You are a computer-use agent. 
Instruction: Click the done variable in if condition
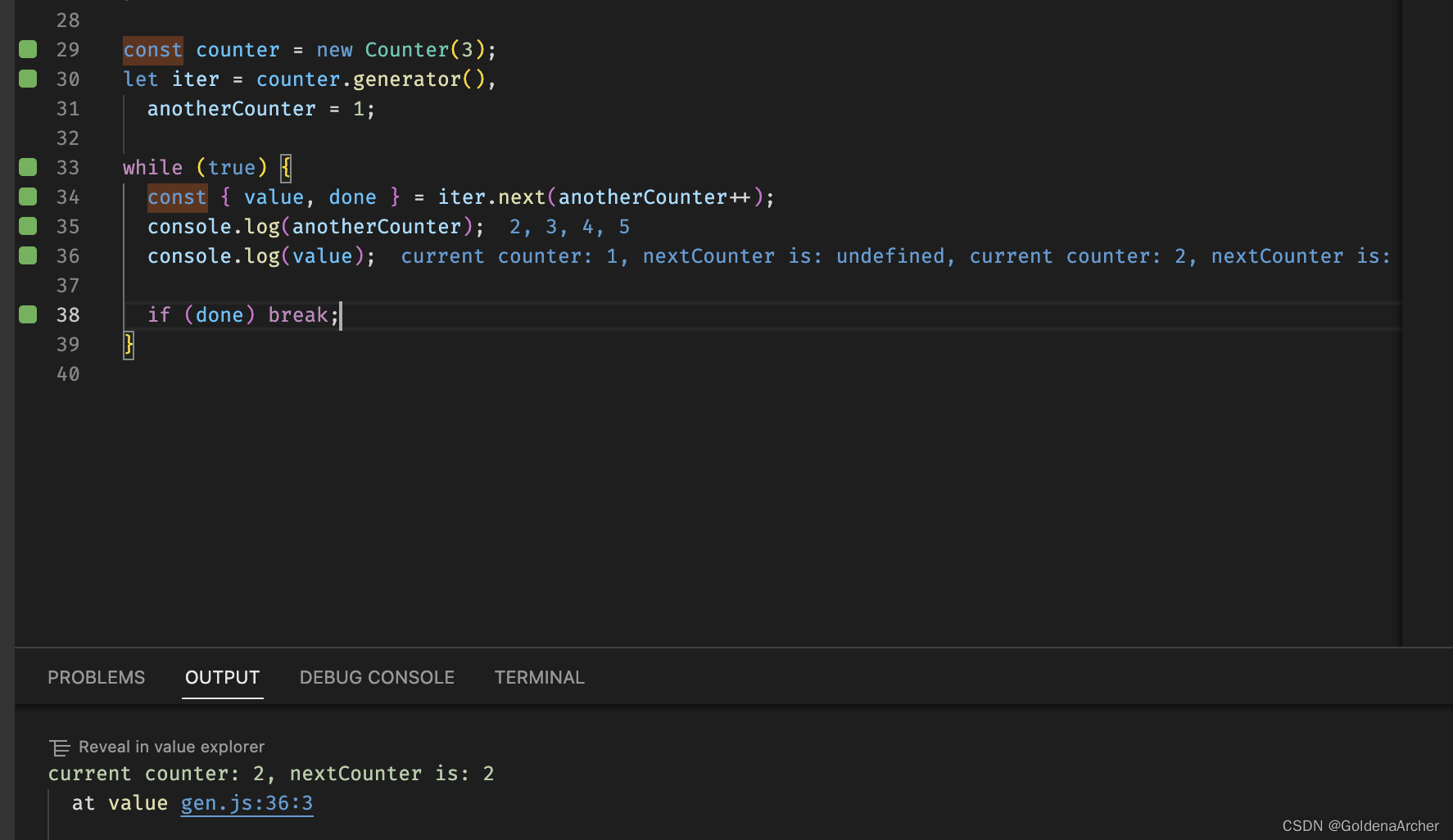point(219,315)
